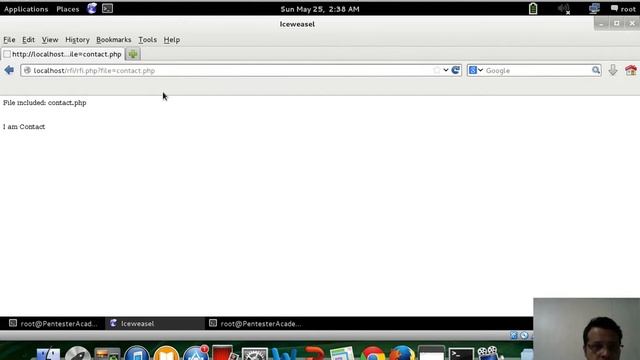Click the site identity globe in the address bar
Screen dimensions: 640x360
coord(27,70)
